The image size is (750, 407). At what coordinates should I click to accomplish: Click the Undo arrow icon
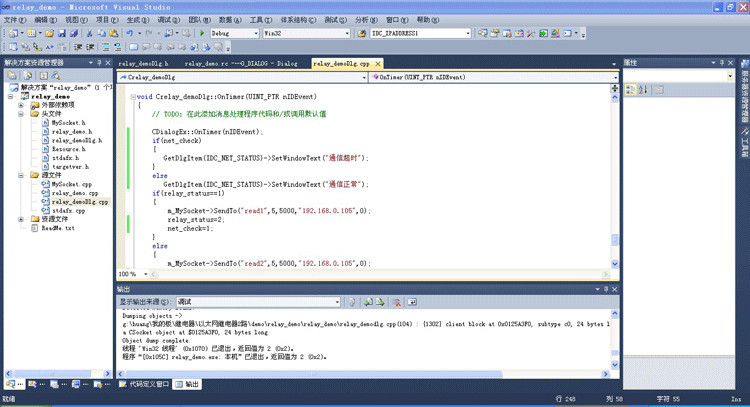(x=130, y=33)
